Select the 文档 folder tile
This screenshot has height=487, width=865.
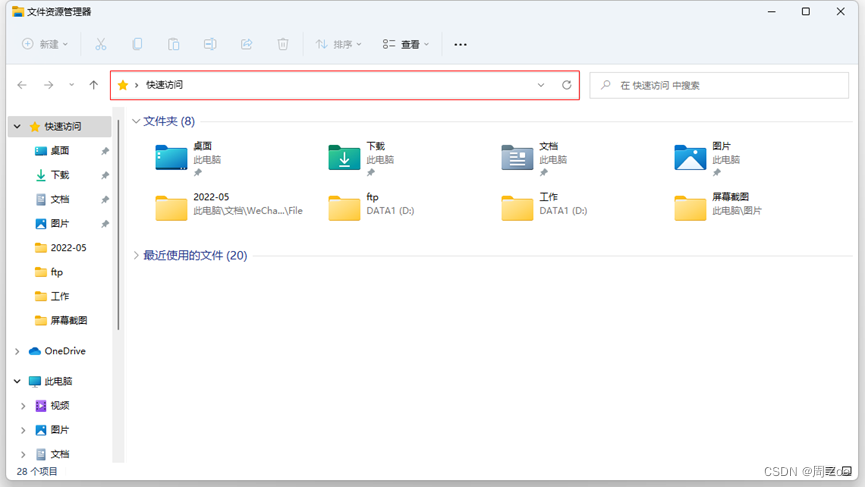535,158
